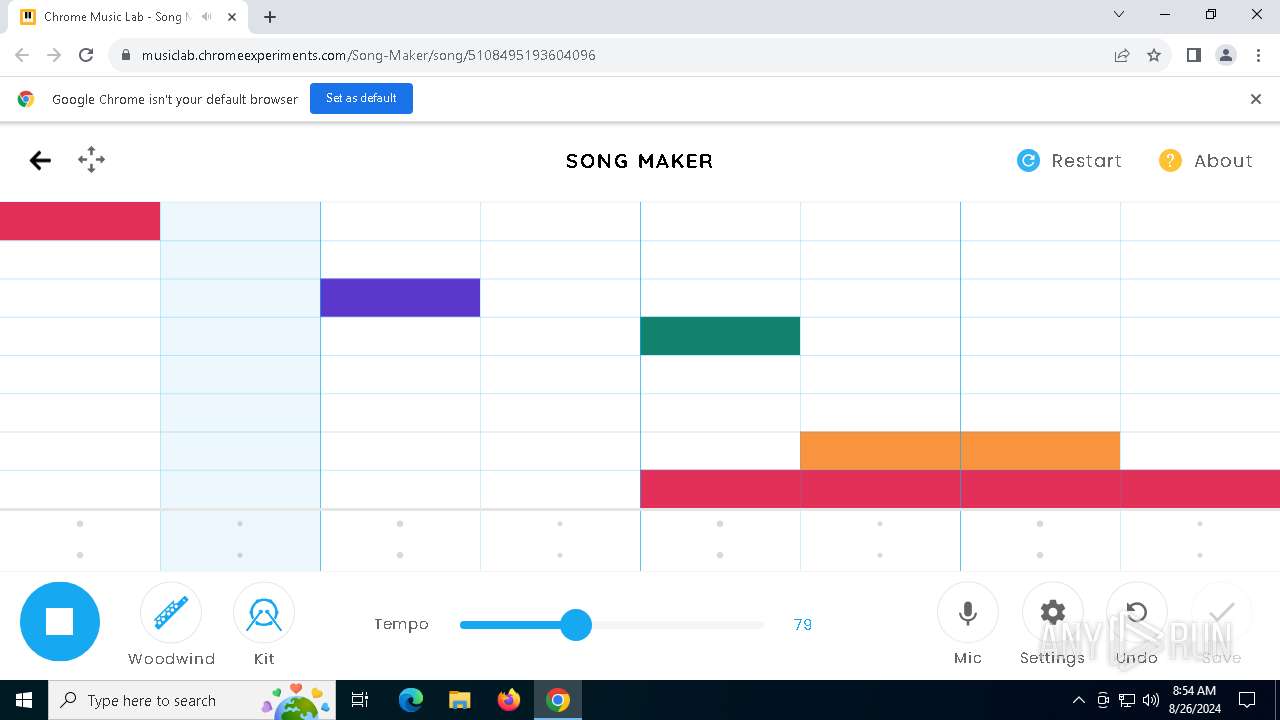Open a new Chrome tab

click(270, 17)
